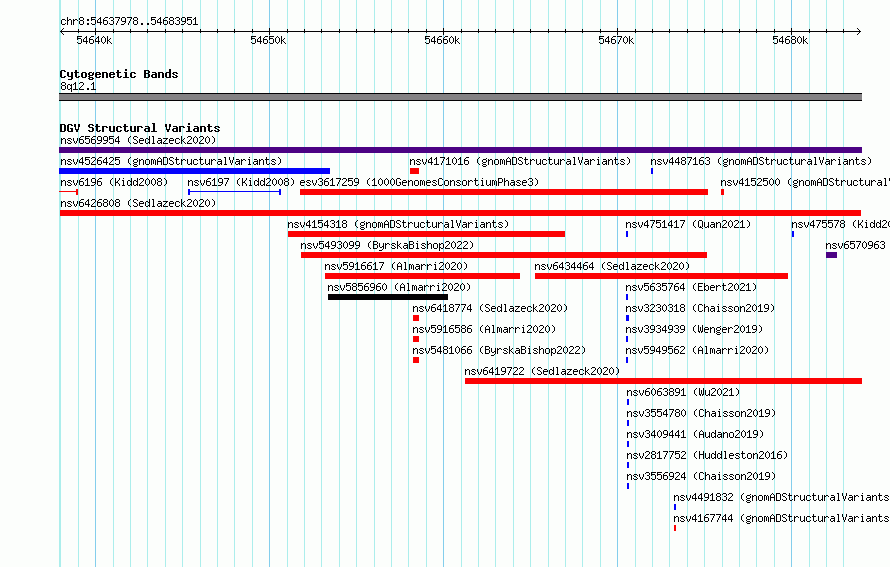Open nsv5856960 (Almarri2020) label
The height and width of the screenshot is (567, 890).
click(x=399, y=287)
